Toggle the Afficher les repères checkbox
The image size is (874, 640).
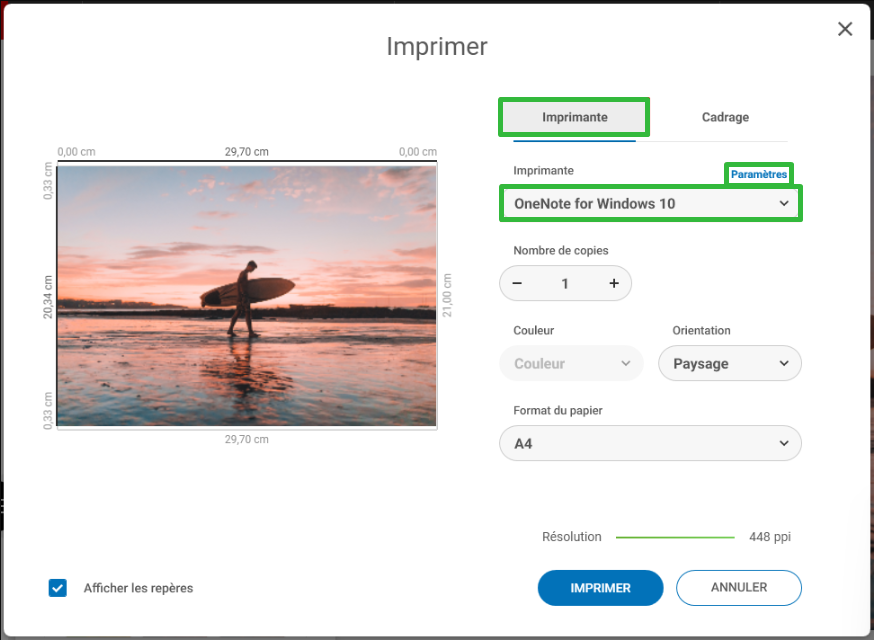coord(57,588)
